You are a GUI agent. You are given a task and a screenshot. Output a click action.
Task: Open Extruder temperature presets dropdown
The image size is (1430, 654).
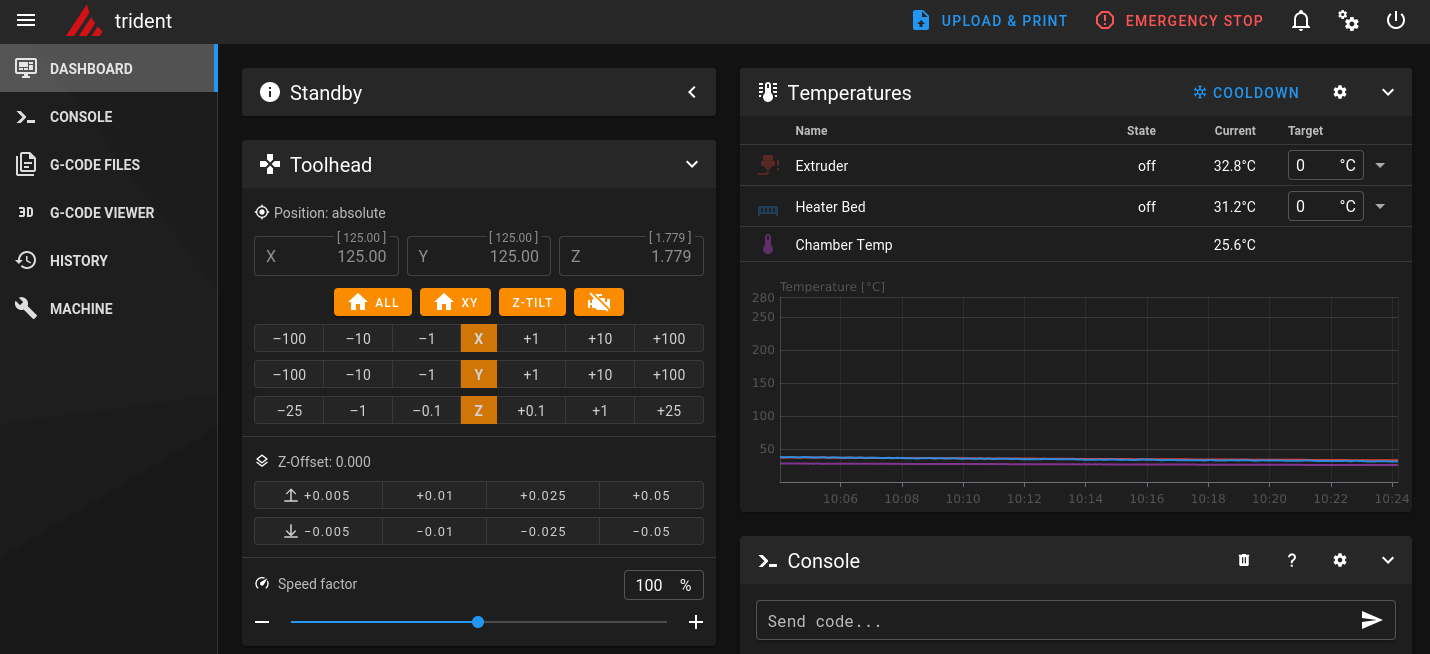pyautogui.click(x=1380, y=166)
